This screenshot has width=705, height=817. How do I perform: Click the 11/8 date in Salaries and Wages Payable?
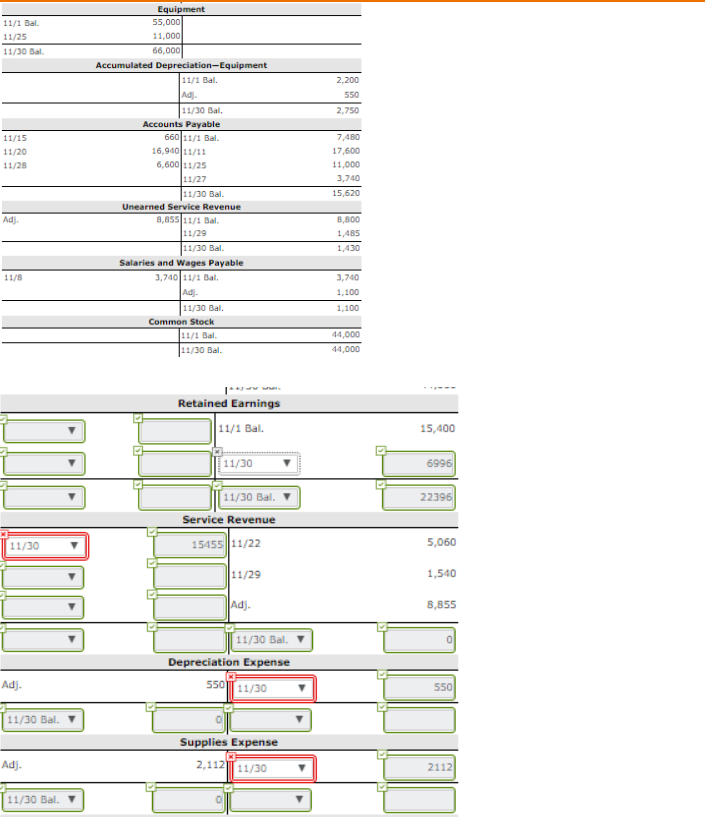[x=13, y=277]
